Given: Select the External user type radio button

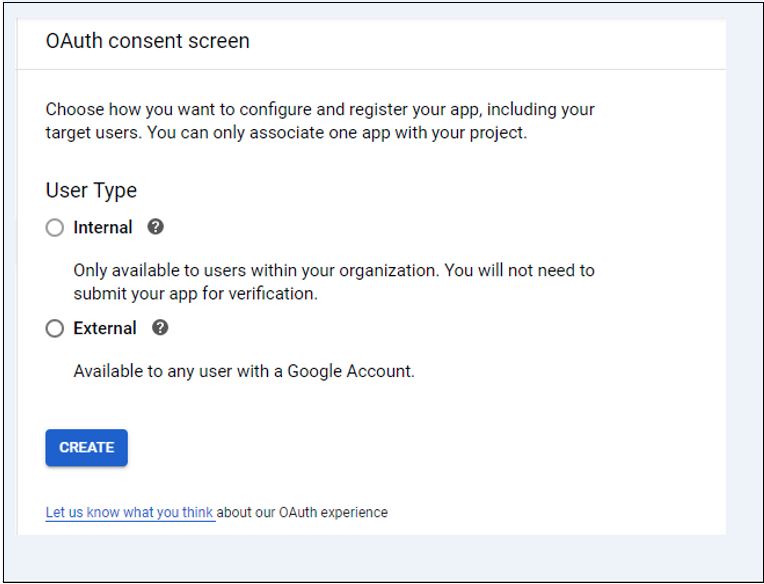Looking at the screenshot, I should pyautogui.click(x=54, y=328).
